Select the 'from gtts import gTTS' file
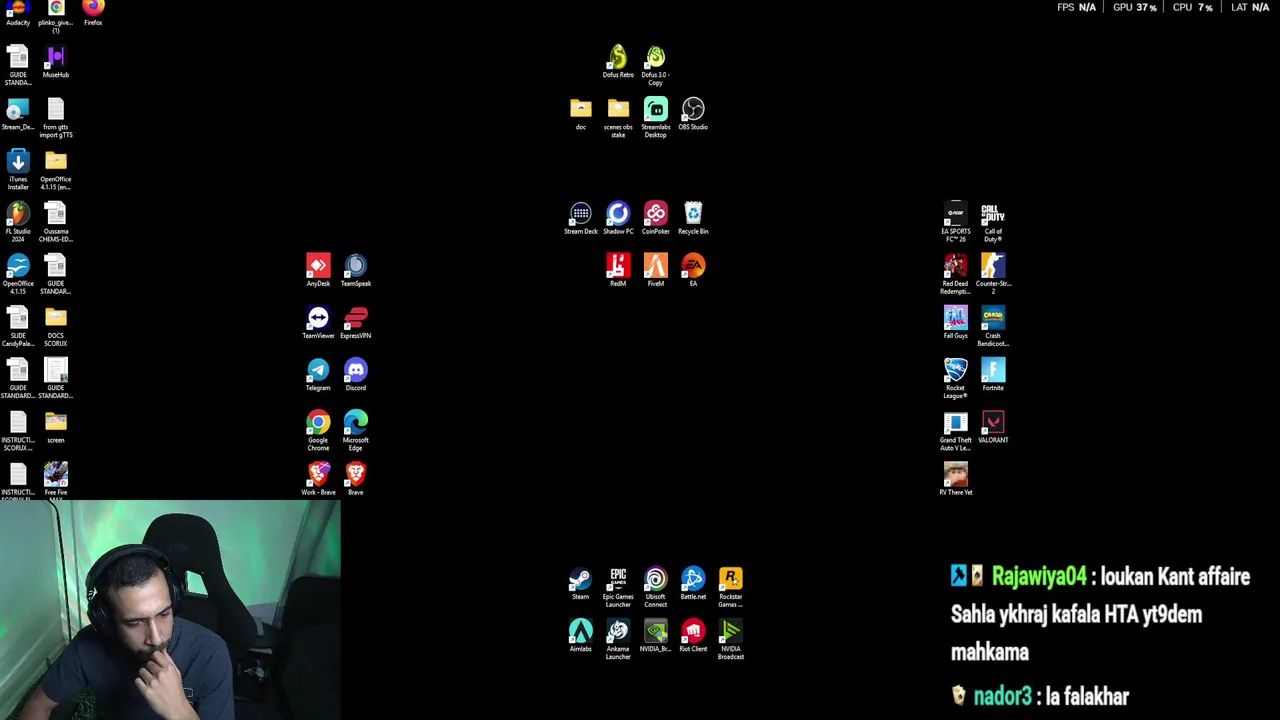 coord(56,118)
